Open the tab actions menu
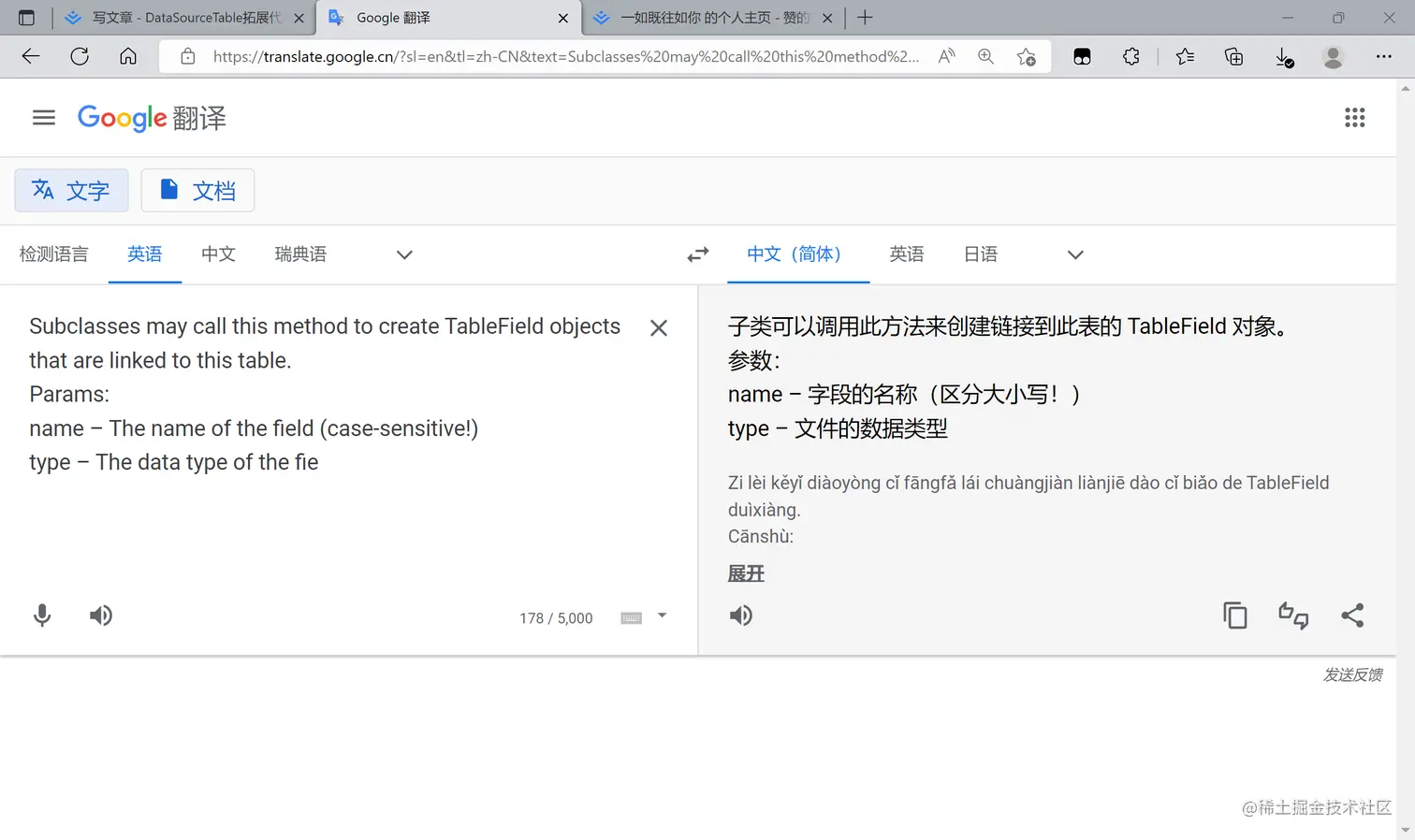This screenshot has width=1415, height=840. [26, 18]
